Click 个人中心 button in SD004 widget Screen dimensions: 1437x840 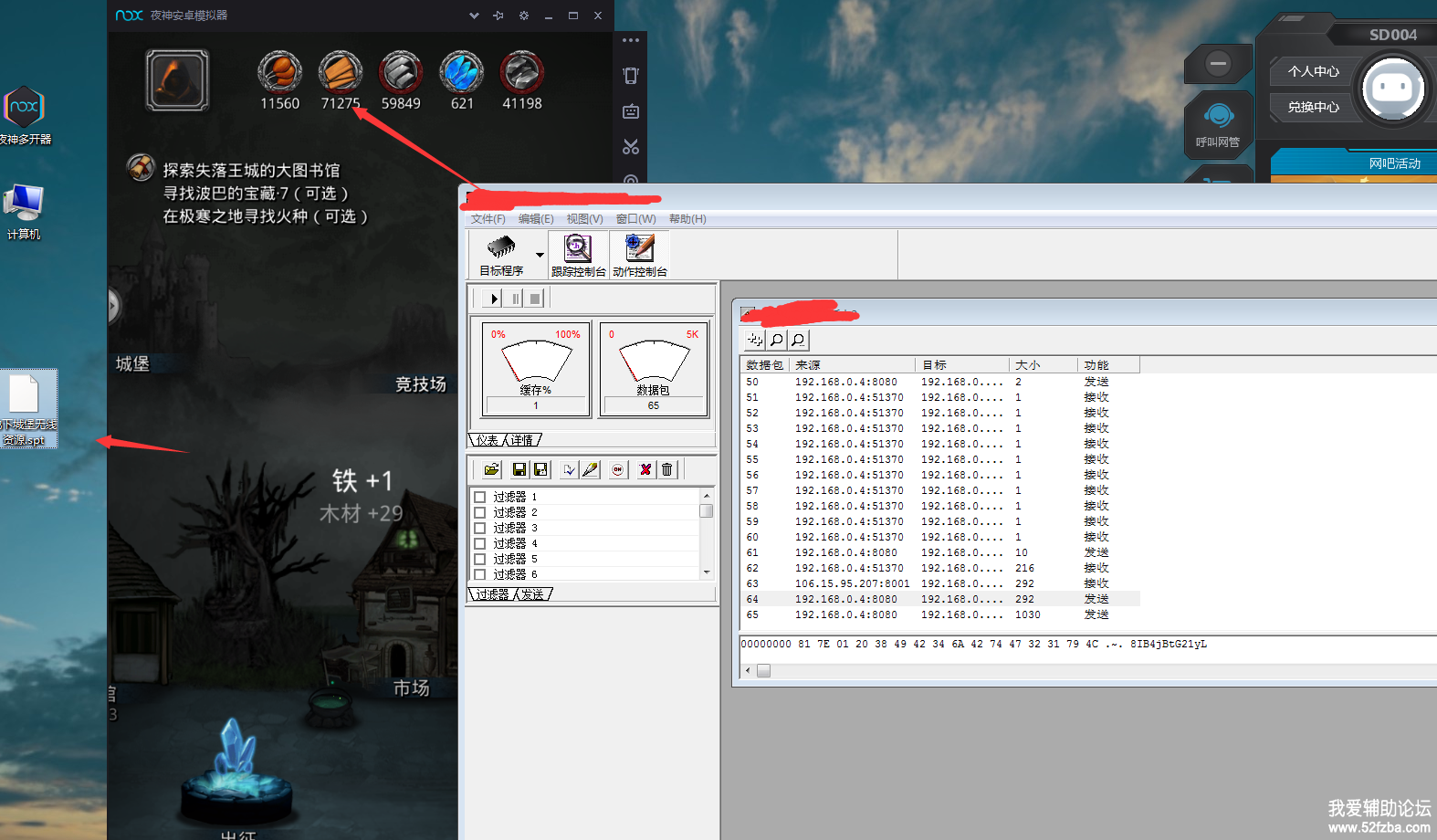(1313, 71)
